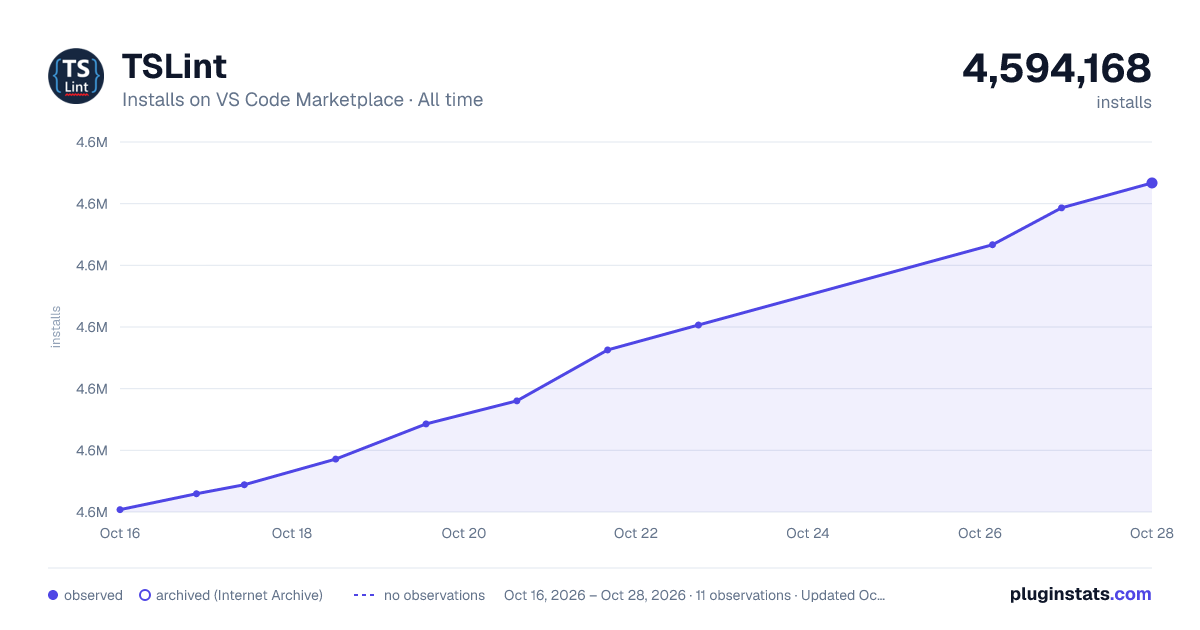The image size is (1200, 630).
Task: Click the 'Installs on VS Code Marketplace · All time' subtitle
Action: (302, 100)
